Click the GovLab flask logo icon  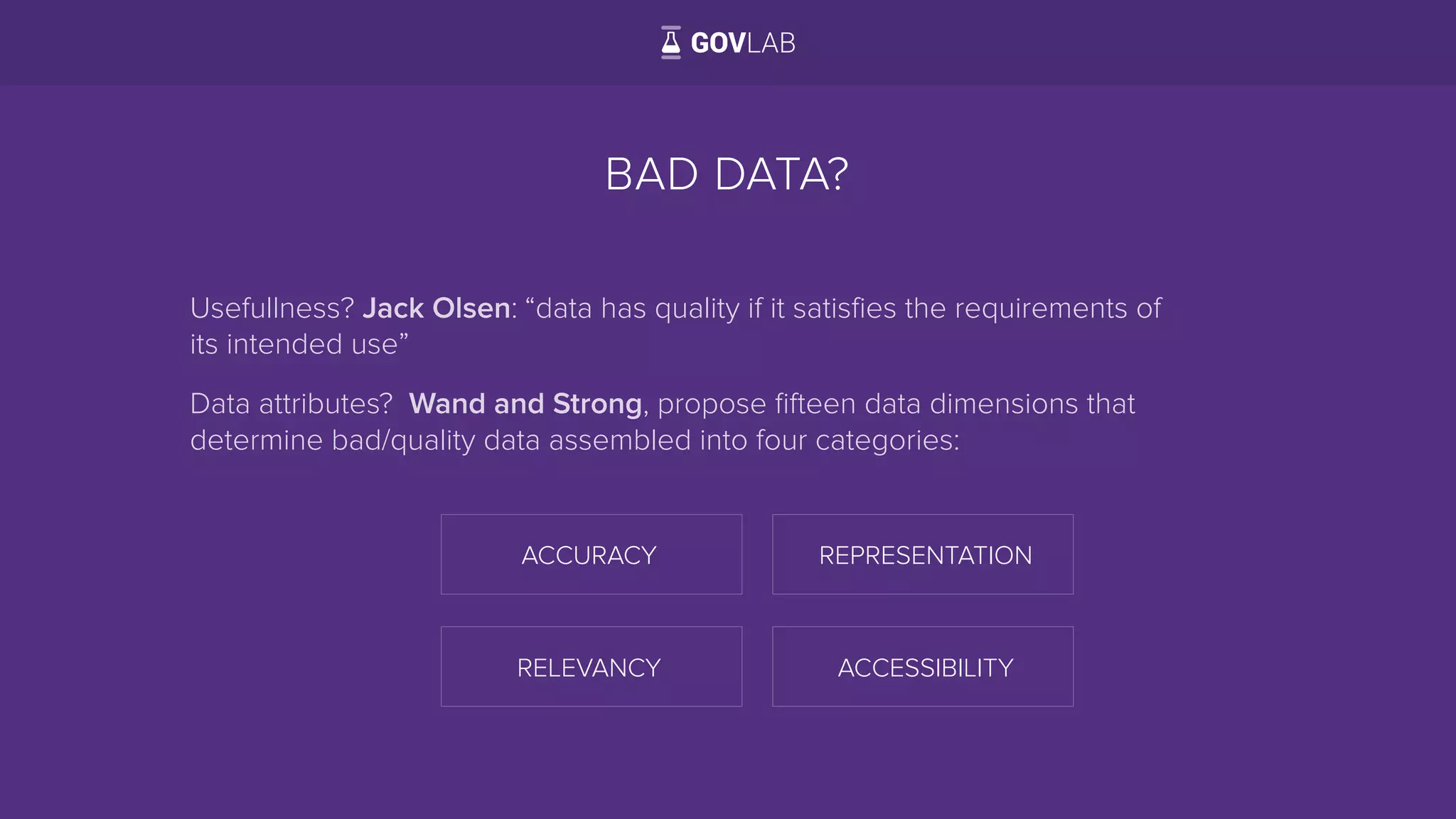pyautogui.click(x=670, y=43)
